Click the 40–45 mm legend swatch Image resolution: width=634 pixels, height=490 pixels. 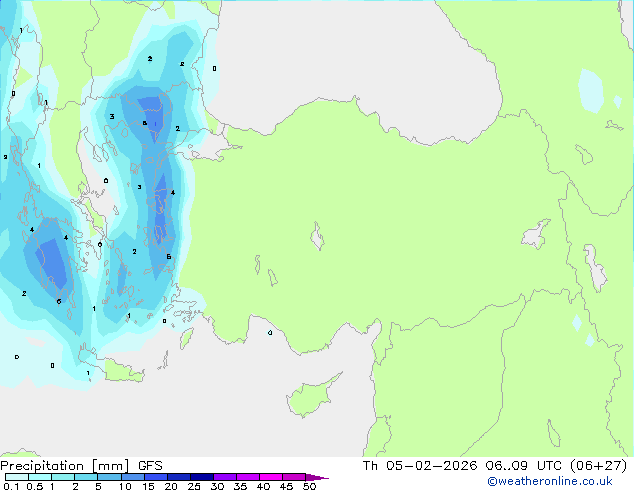pos(271,477)
